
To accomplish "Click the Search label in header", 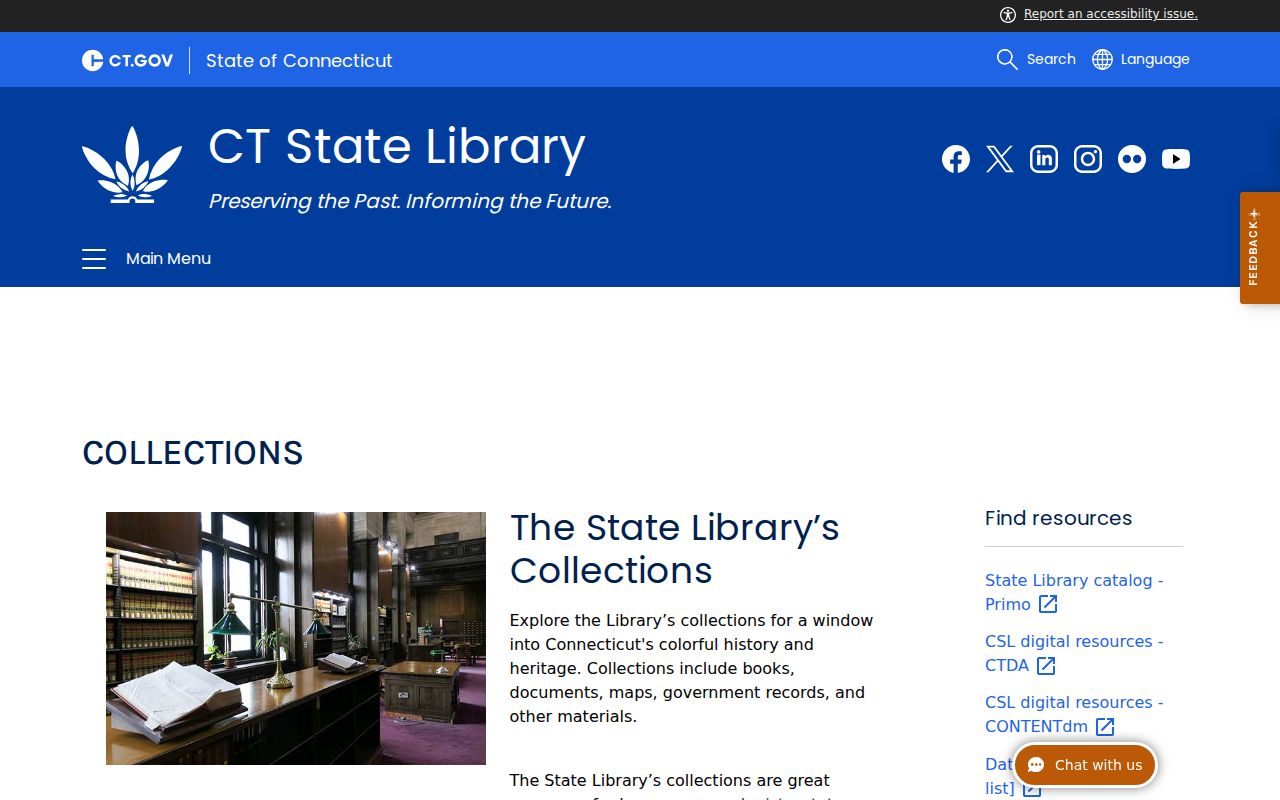I will coord(1051,59).
